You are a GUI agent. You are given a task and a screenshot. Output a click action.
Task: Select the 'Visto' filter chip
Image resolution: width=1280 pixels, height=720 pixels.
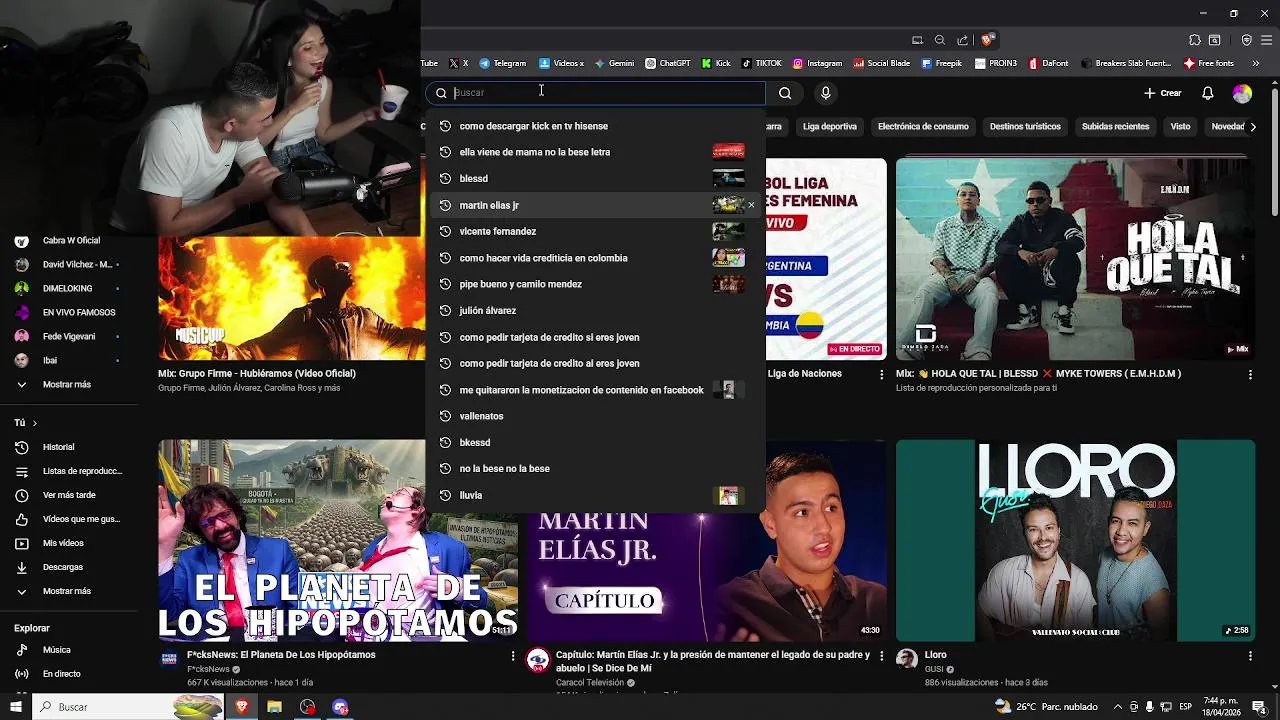point(1181,127)
